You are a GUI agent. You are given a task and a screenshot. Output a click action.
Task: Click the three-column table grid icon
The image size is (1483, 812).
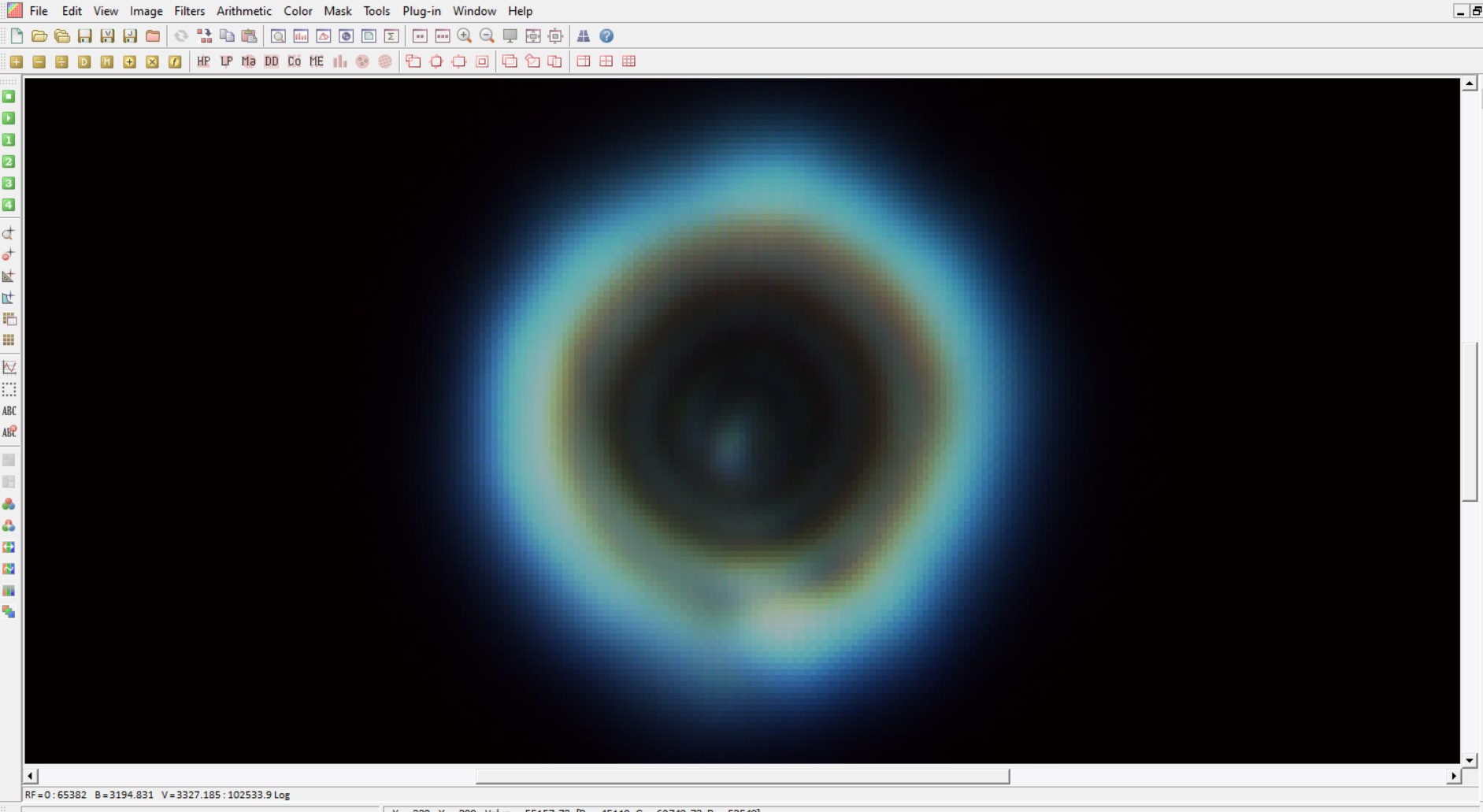pos(628,61)
